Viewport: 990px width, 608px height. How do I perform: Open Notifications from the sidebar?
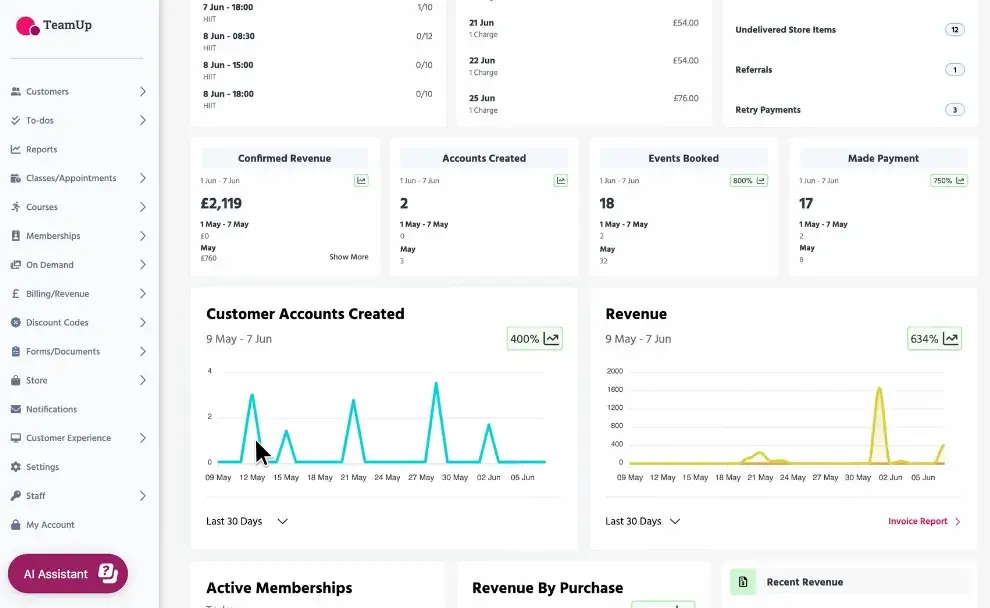(49, 409)
